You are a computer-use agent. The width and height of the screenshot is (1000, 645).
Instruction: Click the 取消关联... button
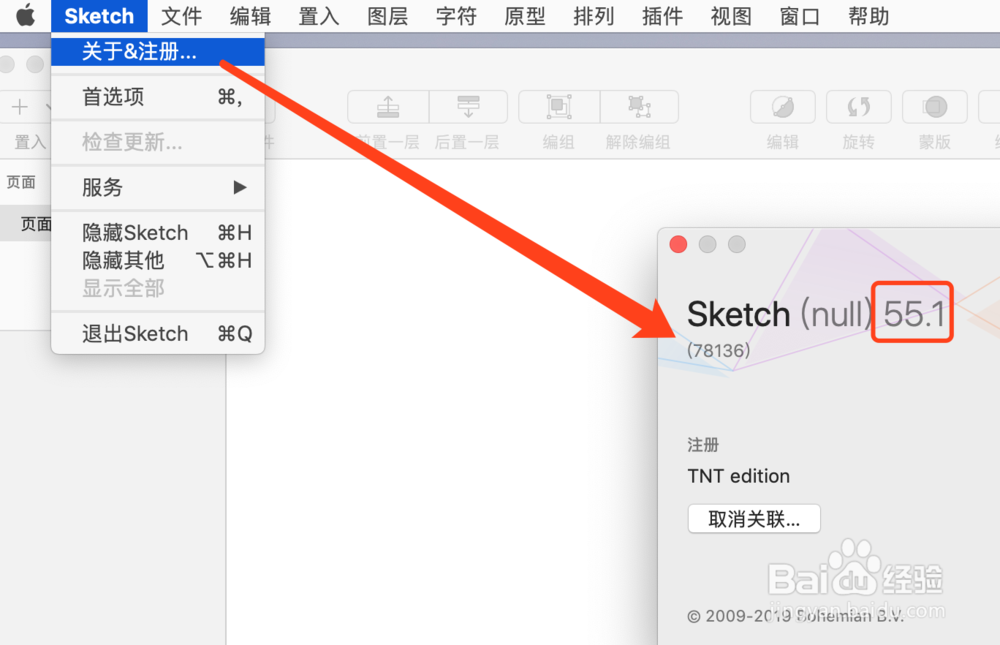[754, 519]
